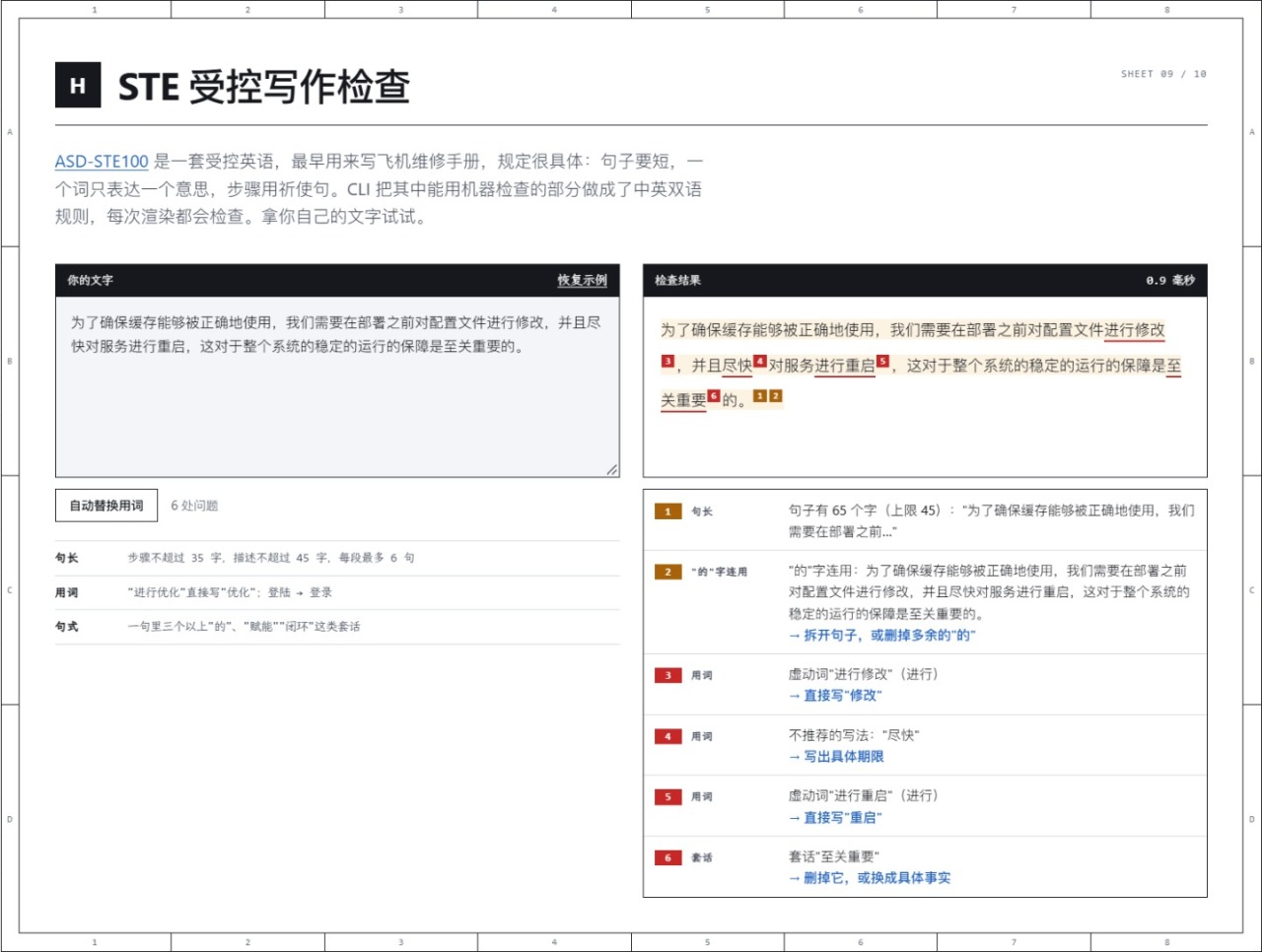Click the STE 受控写作检查 page heading
Screen dimensions: 1262x952
tap(263, 87)
